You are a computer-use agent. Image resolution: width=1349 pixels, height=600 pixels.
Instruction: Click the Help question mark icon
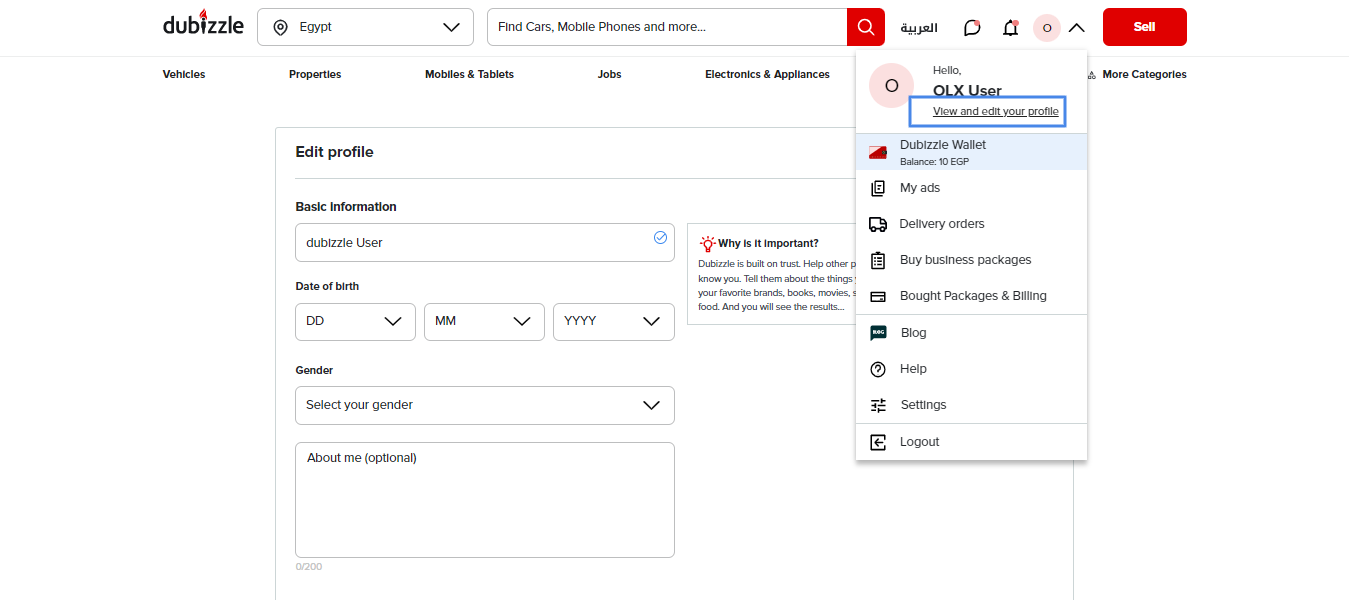[877, 368]
